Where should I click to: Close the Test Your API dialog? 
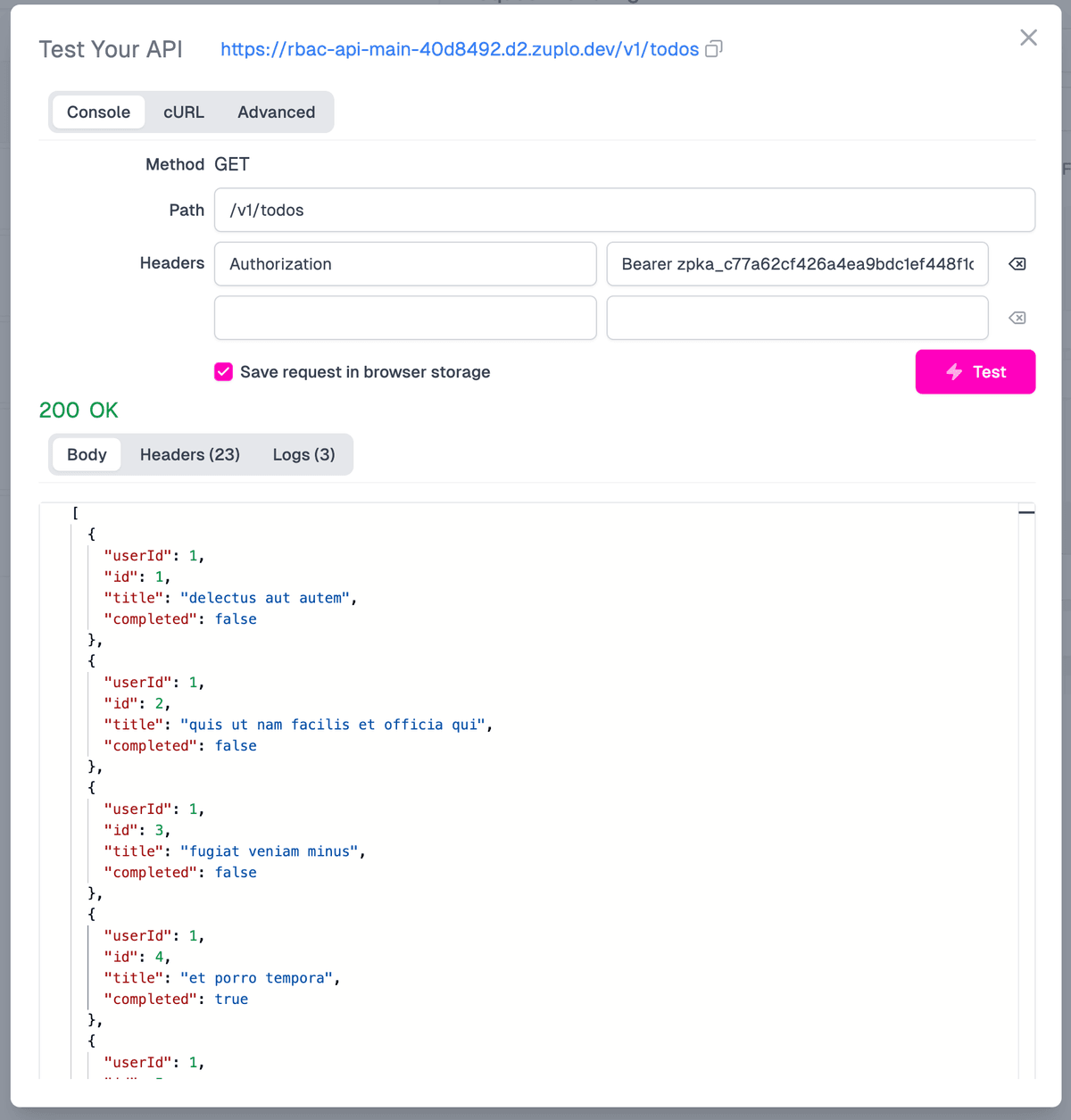click(1028, 37)
